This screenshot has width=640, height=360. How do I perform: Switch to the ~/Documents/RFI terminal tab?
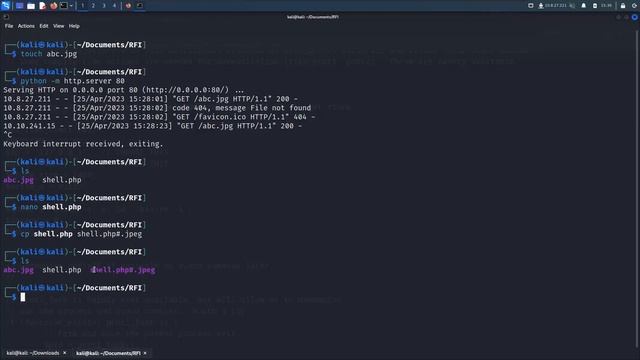108,353
